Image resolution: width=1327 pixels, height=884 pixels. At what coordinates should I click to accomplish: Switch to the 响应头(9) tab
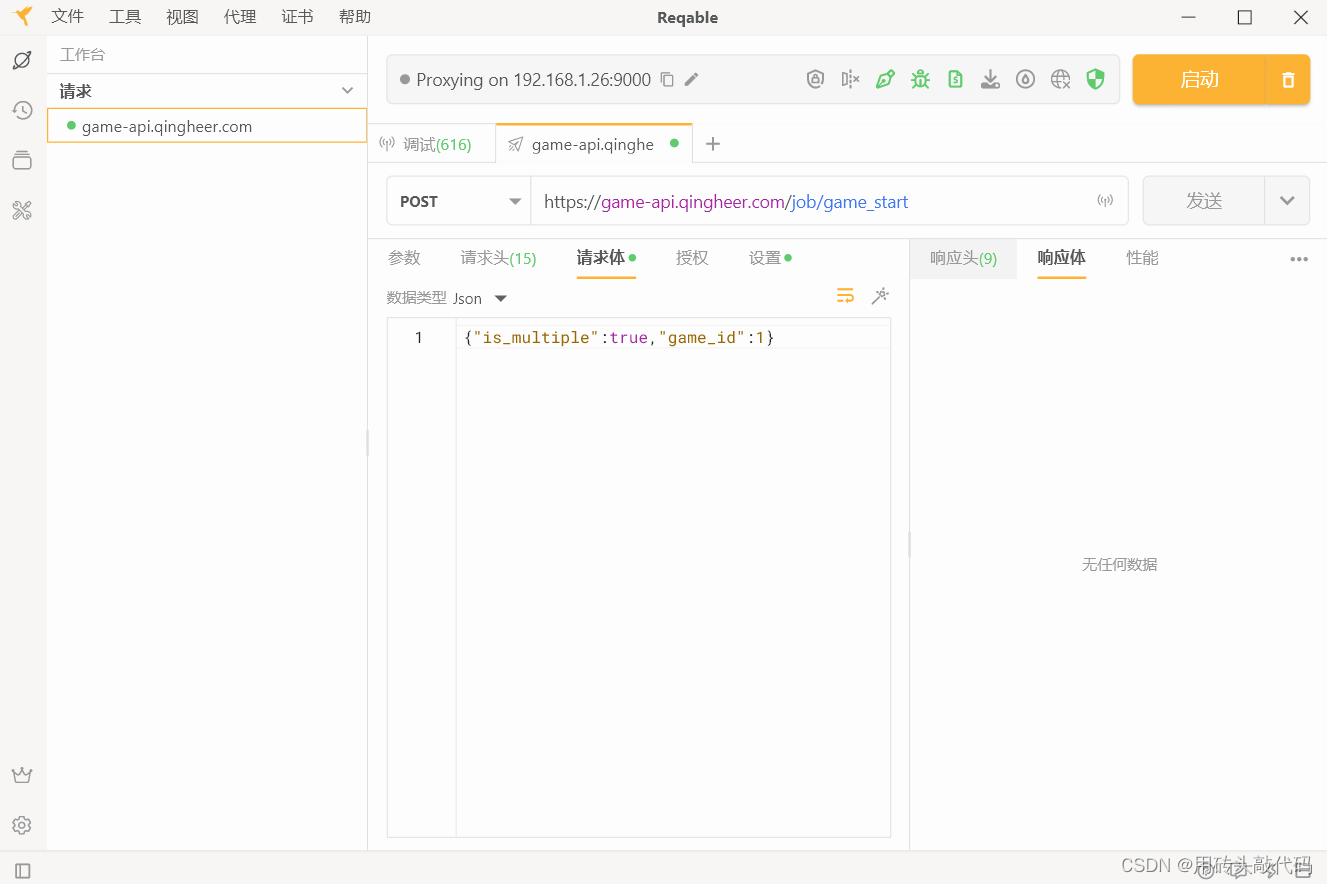coord(963,258)
